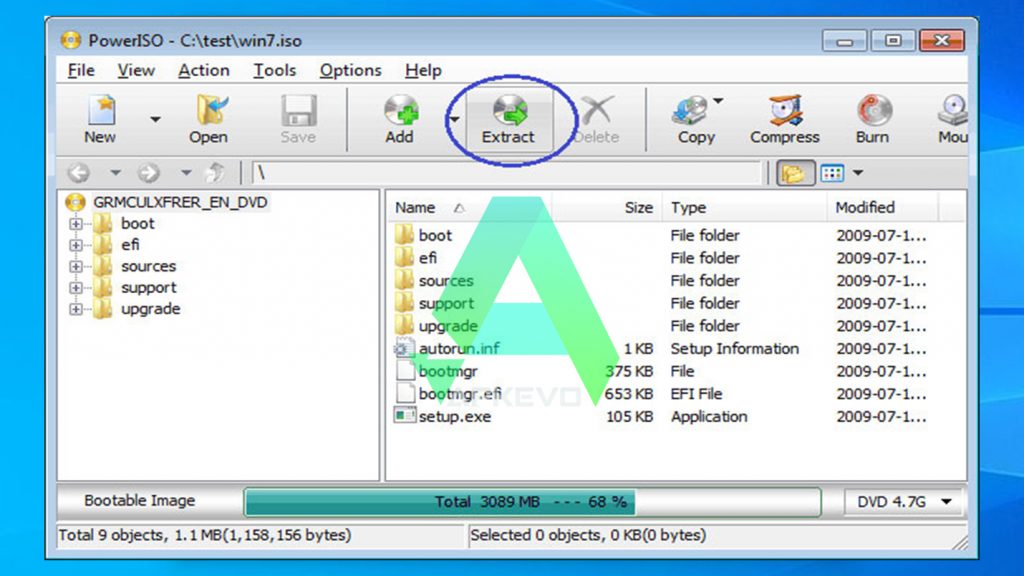
Task: Open the Back history dropdown arrow
Action: [x=115, y=172]
